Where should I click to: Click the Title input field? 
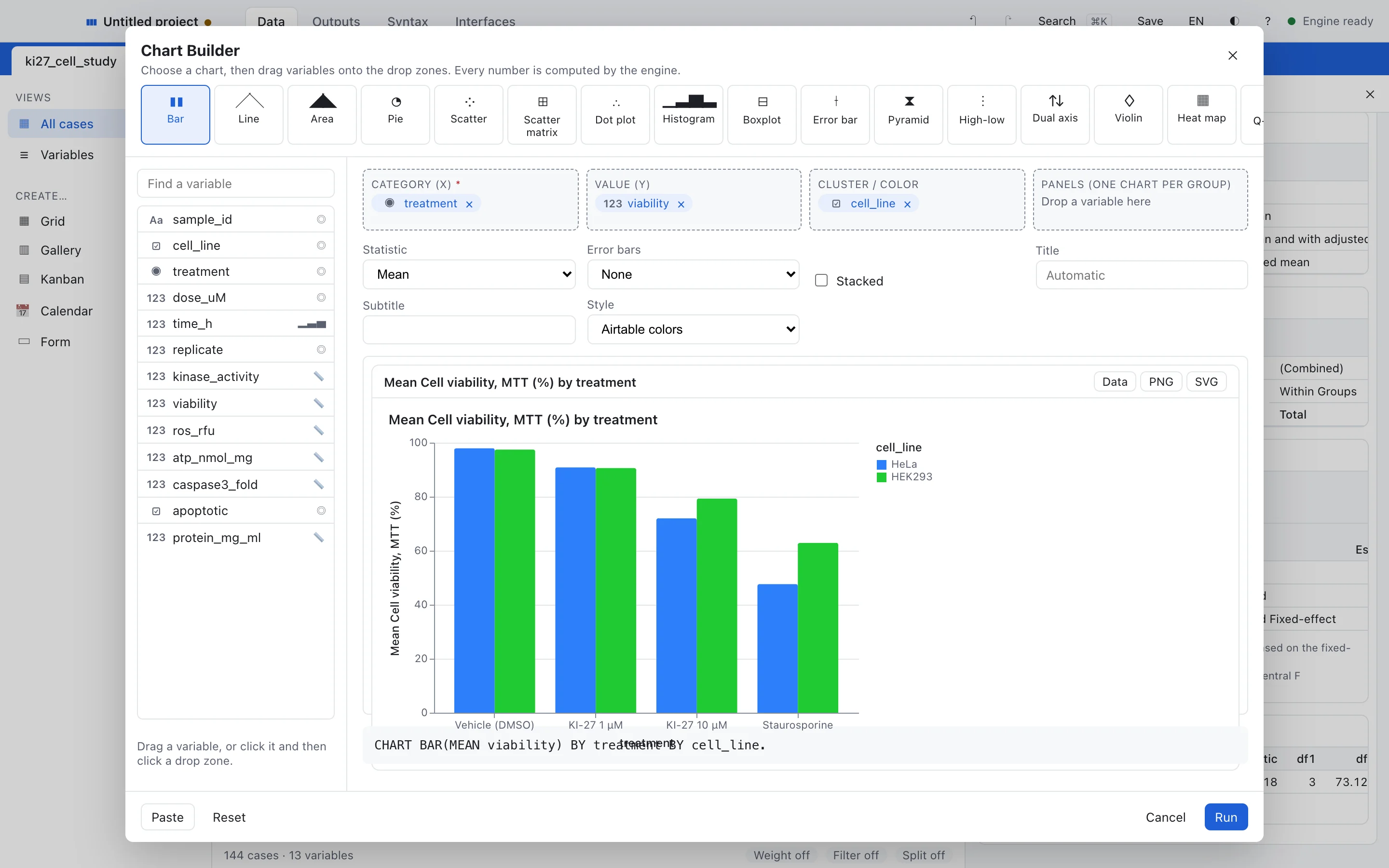tap(1141, 275)
